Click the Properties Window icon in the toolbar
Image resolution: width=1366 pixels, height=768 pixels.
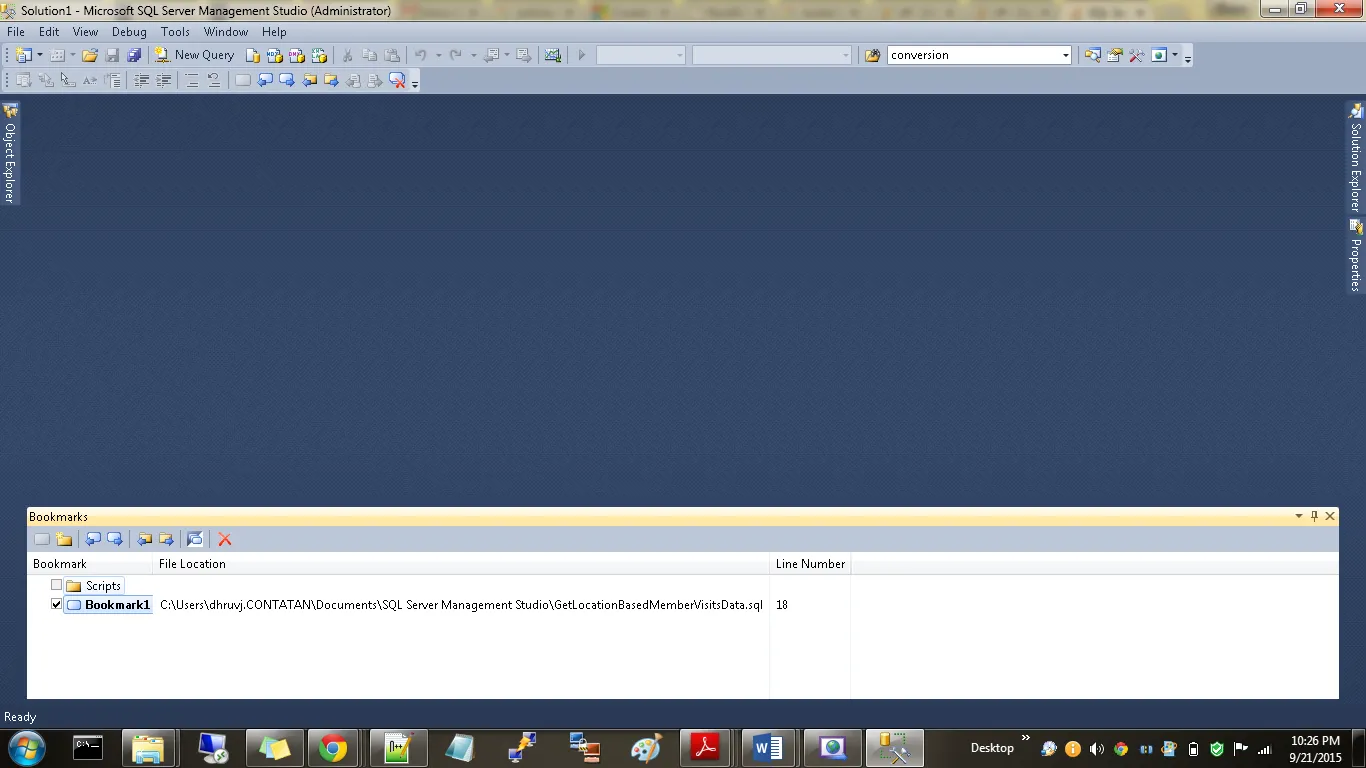click(x=1115, y=55)
